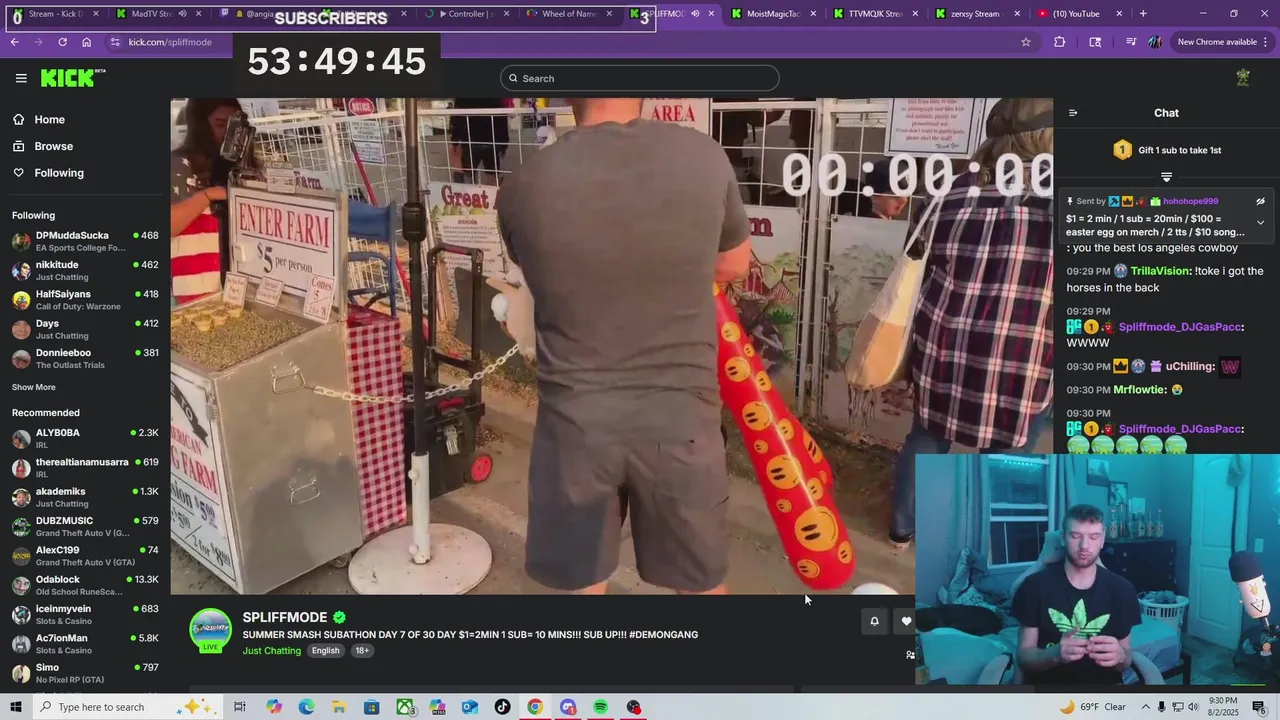Open Donnieeboo channel in Following
1280x720 pixels.
click(85, 358)
